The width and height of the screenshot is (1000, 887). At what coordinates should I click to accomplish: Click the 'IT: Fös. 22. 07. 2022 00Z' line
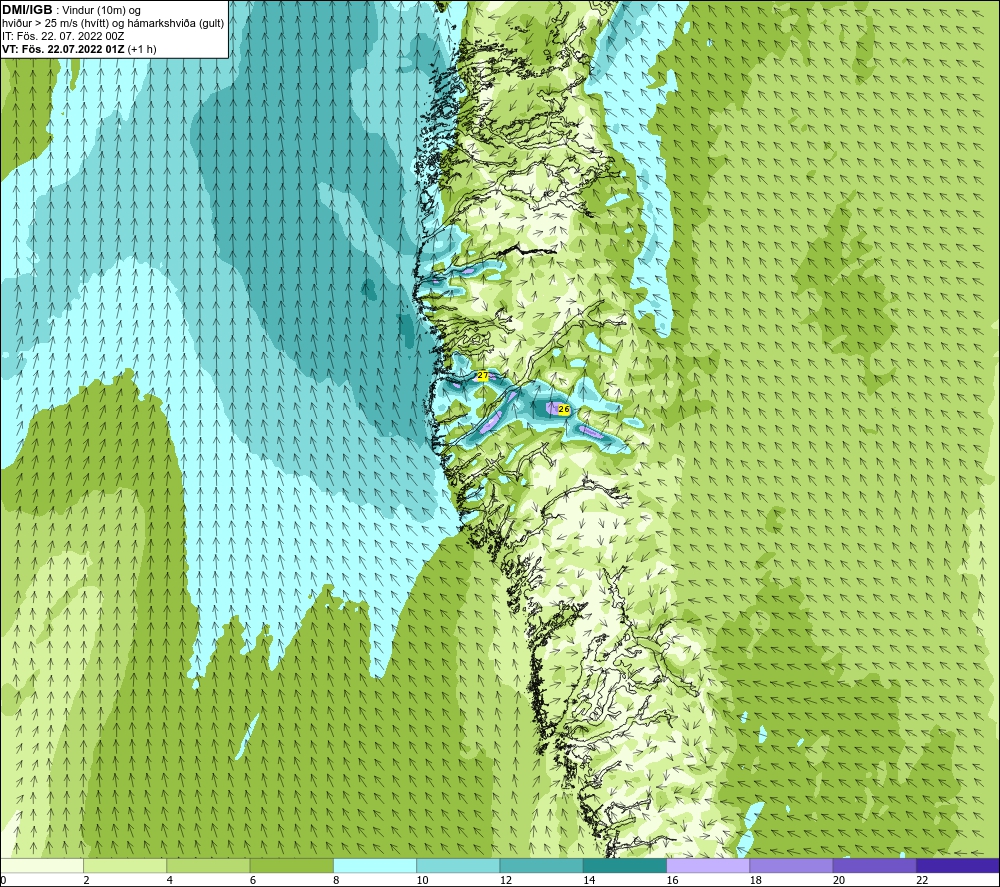(63, 36)
